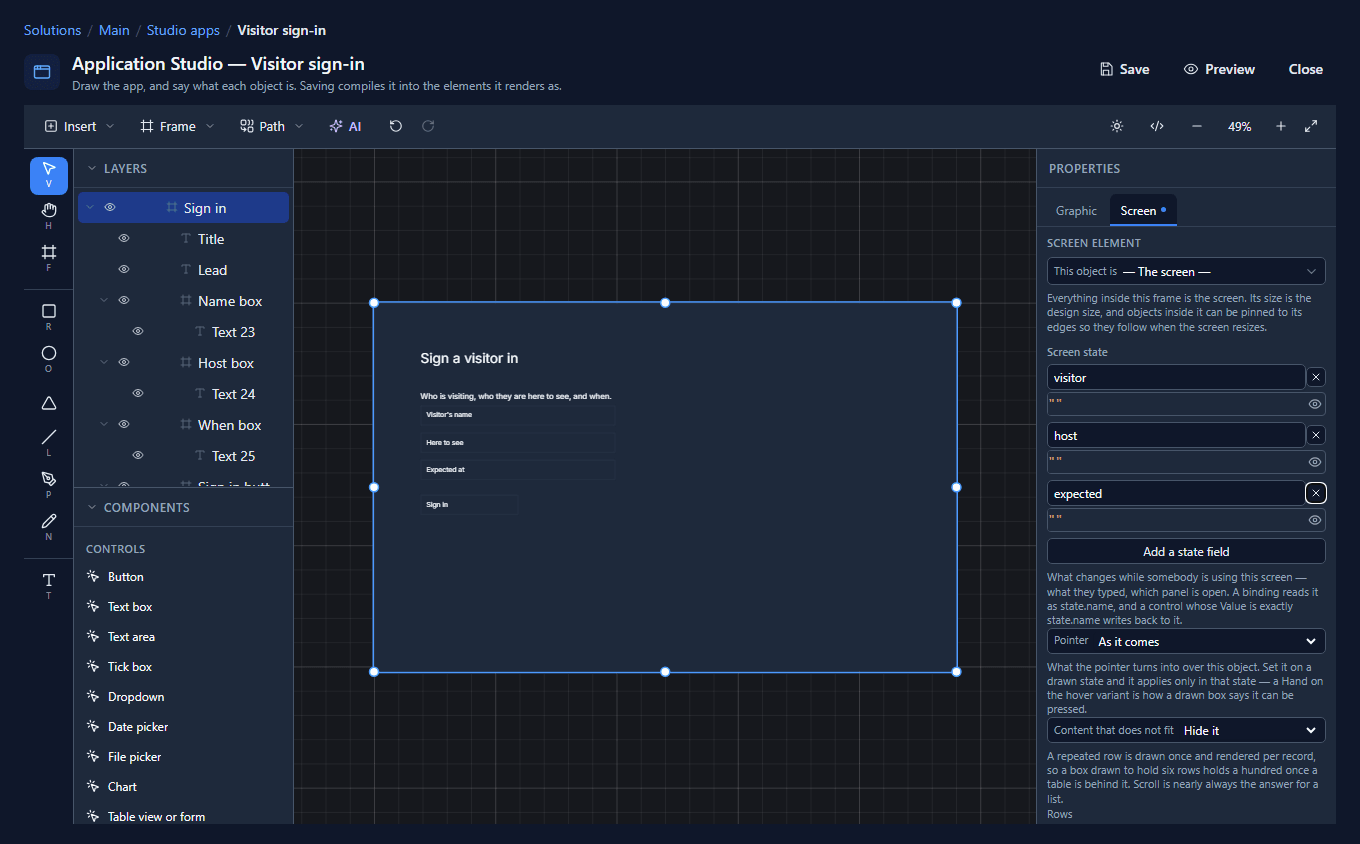
Task: Collapse the Components panel section
Action: tap(92, 508)
